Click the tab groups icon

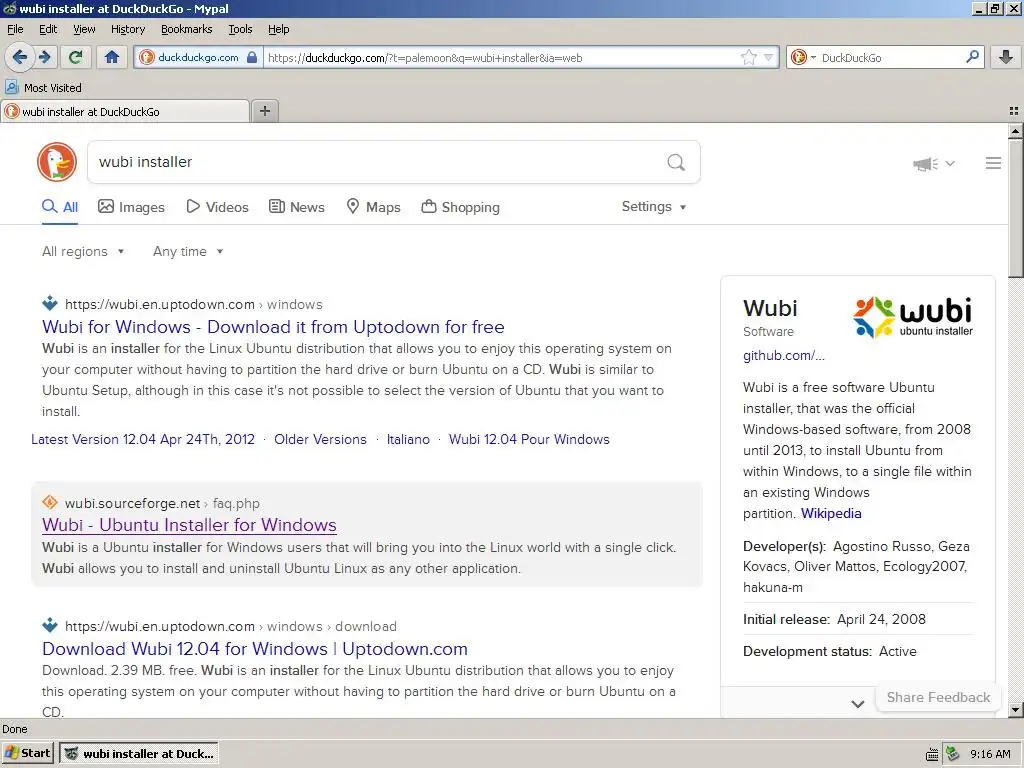pos(1014,111)
